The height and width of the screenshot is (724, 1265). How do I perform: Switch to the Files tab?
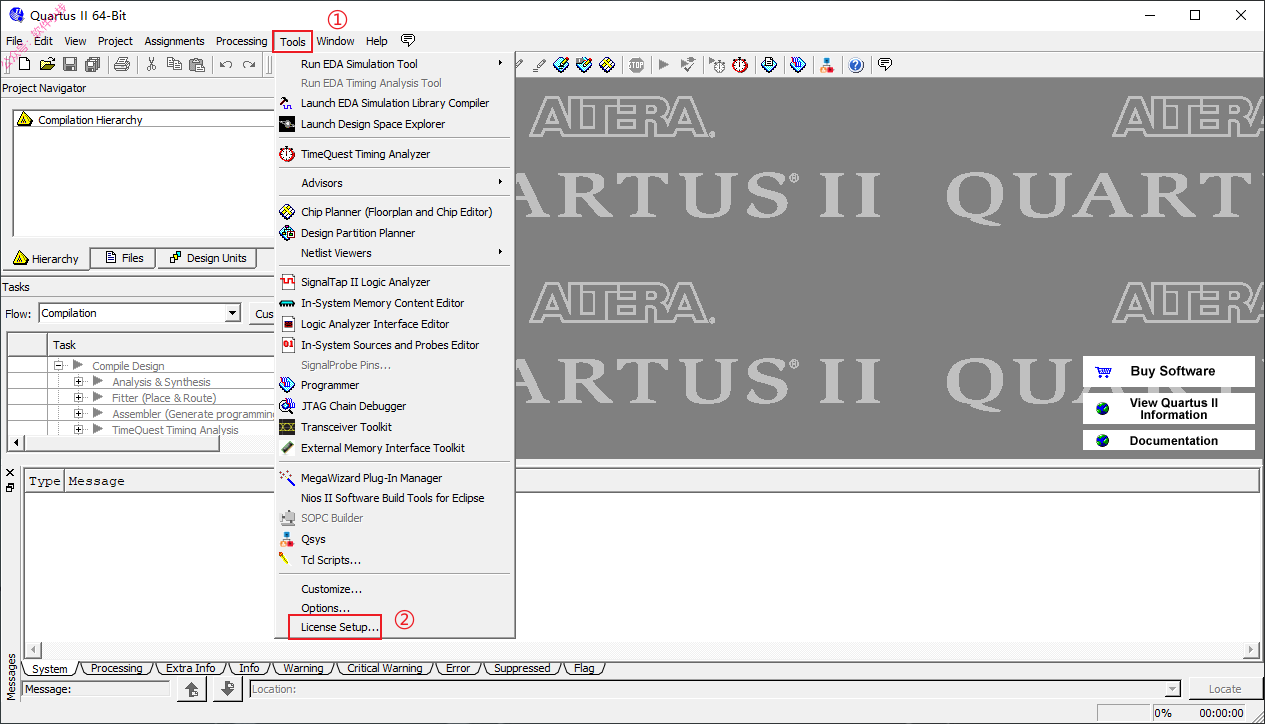123,258
